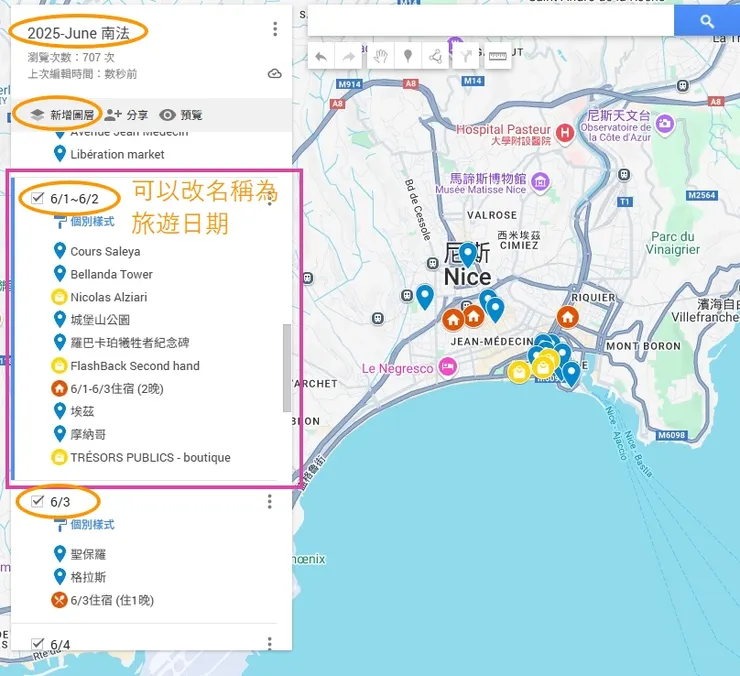The height and width of the screenshot is (676, 740).
Task: Click Nicolas Alziari yellow shop icon
Action: [x=59, y=297]
